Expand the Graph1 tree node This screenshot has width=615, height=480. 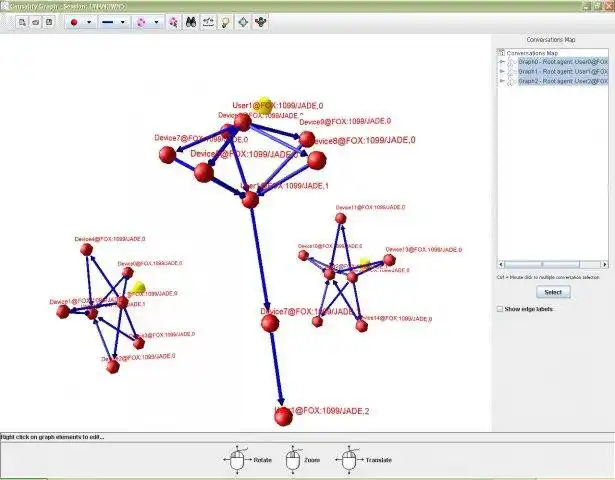pyautogui.click(x=501, y=71)
